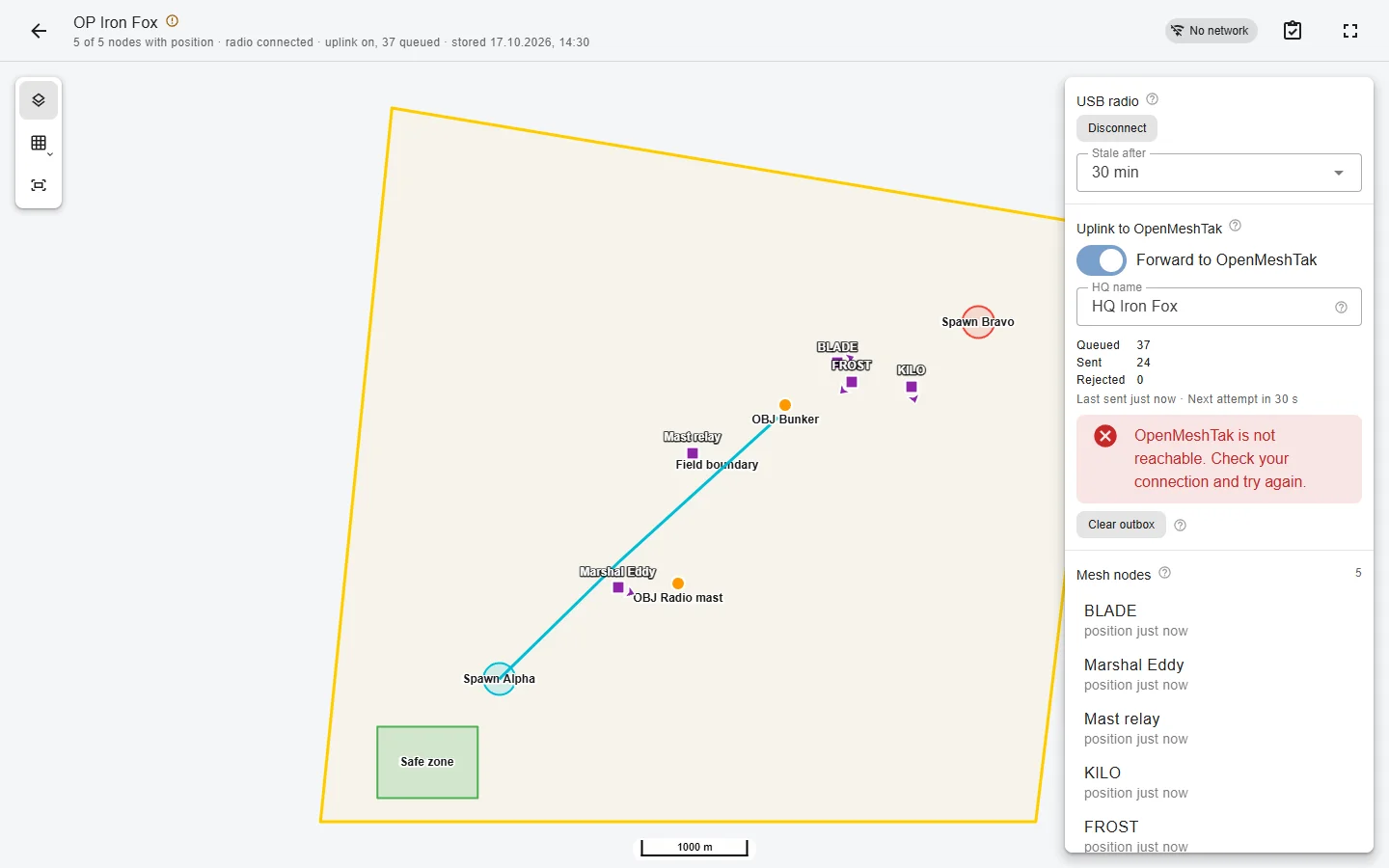Image resolution: width=1389 pixels, height=868 pixels.
Task: Click the No network status chip
Action: pyautogui.click(x=1211, y=31)
